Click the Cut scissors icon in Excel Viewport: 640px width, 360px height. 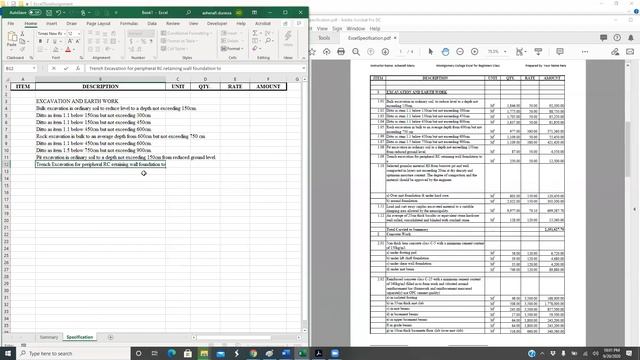coord(22,34)
